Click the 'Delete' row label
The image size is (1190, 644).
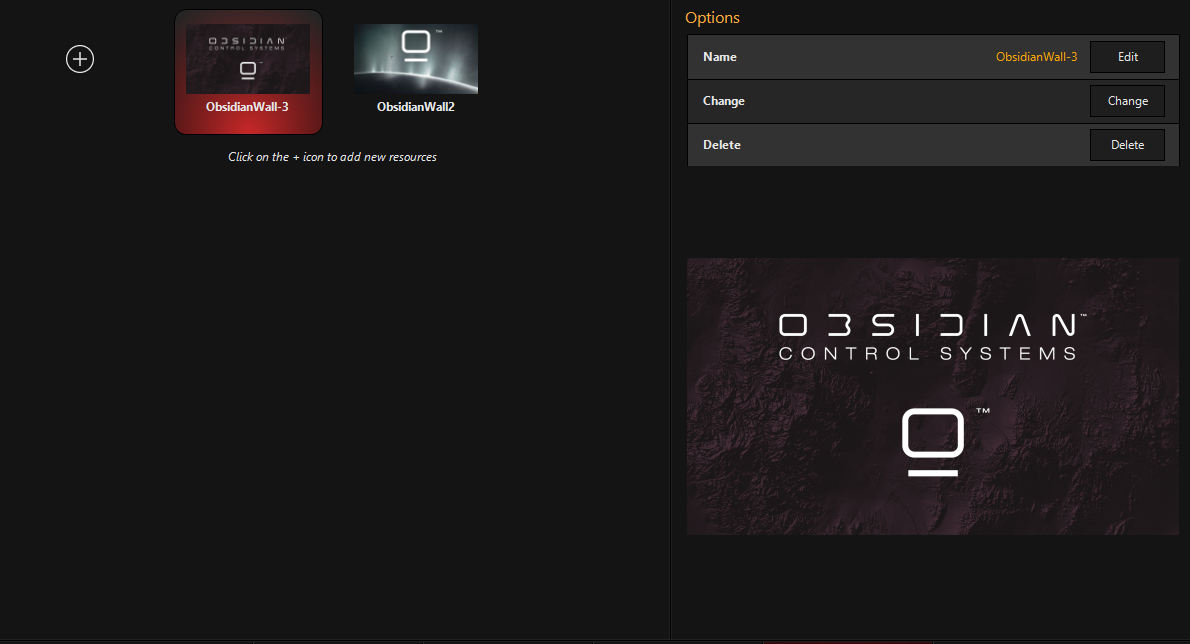721,145
